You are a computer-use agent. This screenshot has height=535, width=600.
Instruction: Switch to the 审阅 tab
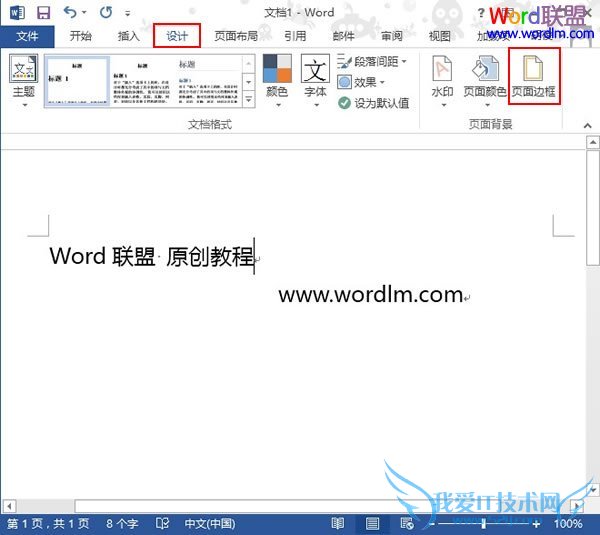(391, 36)
